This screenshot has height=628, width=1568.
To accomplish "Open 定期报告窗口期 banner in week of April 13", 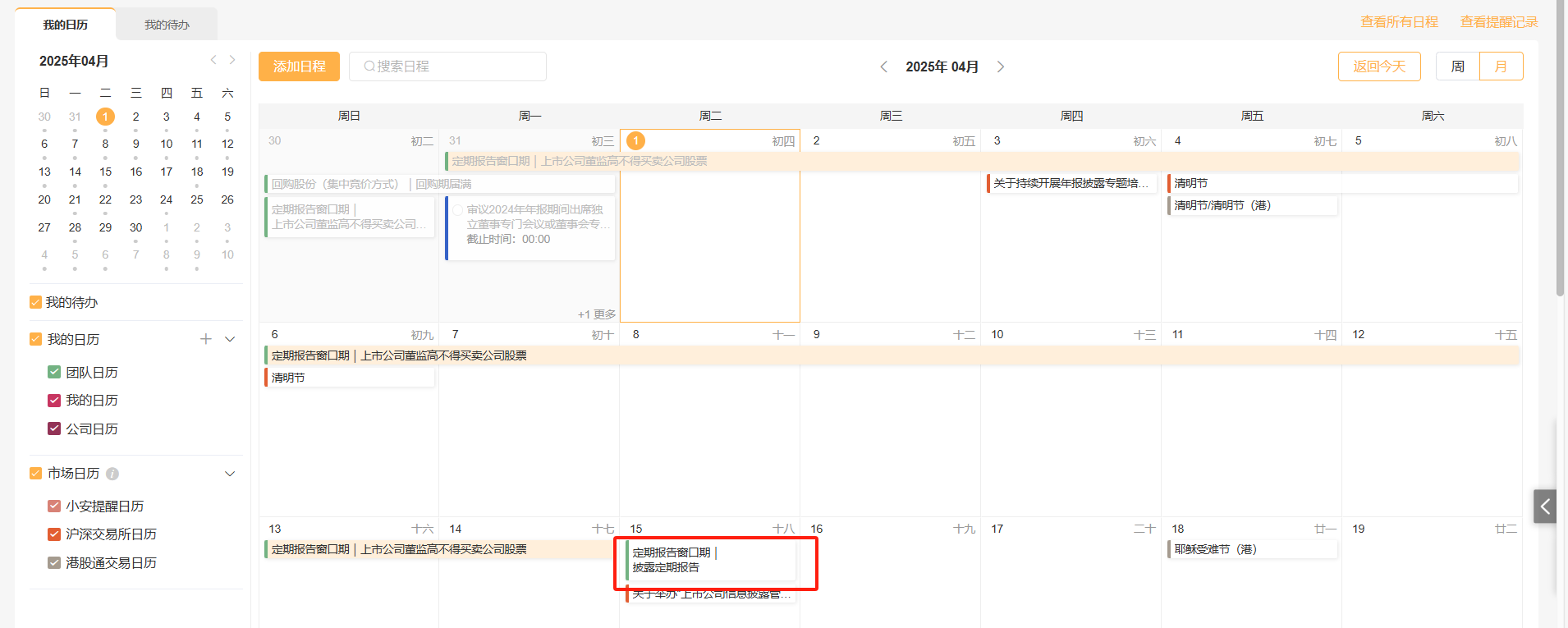I will [x=442, y=549].
